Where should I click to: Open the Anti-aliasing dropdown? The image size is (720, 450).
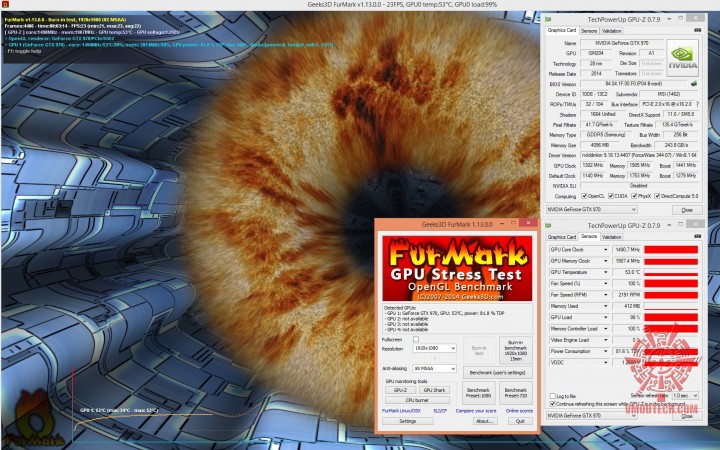[x=434, y=369]
